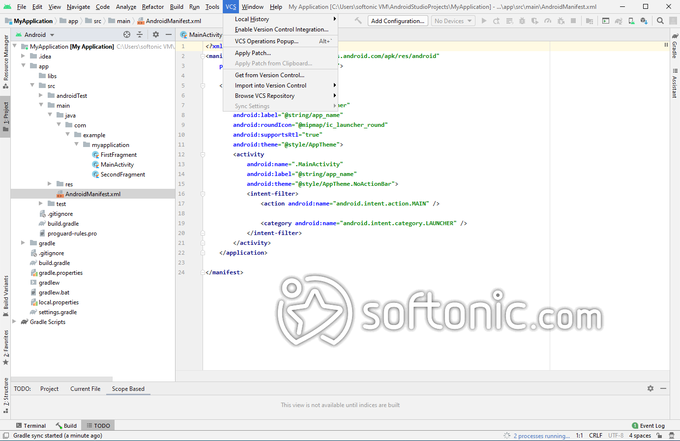Select build.gradle under the app module
The image size is (680, 441).
point(63,223)
